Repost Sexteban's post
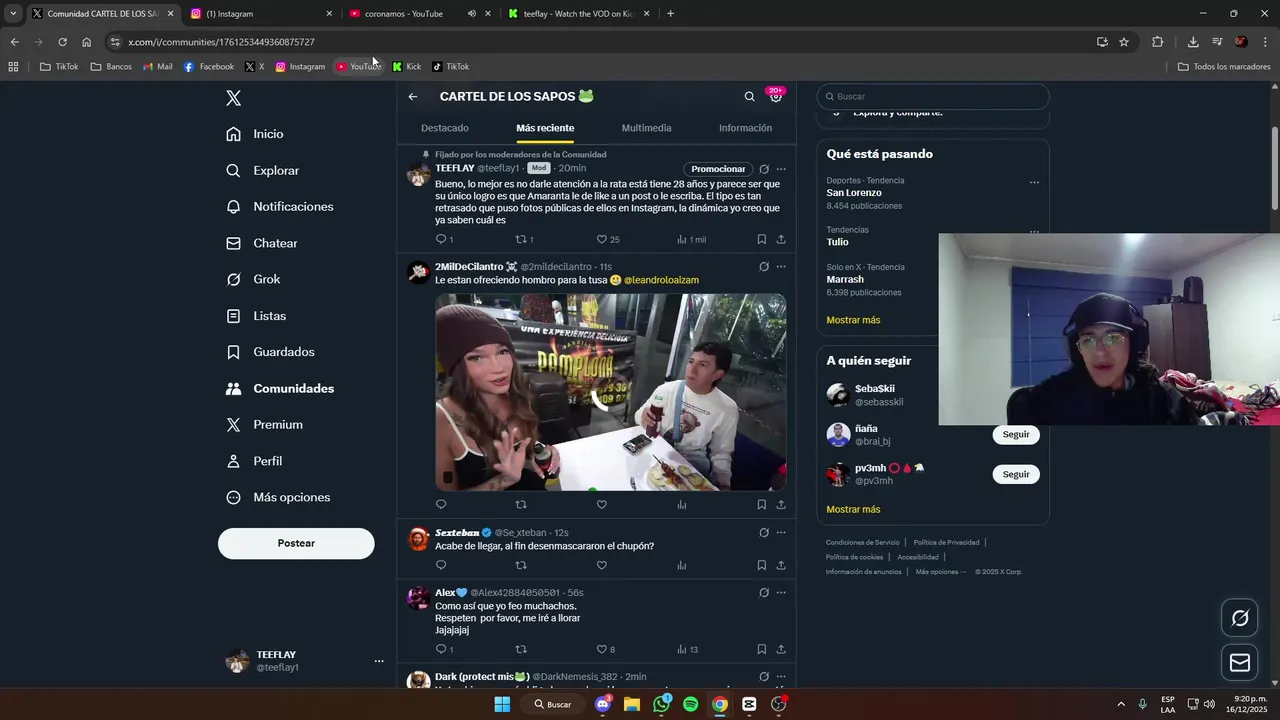The width and height of the screenshot is (1280, 720). pyautogui.click(x=520, y=565)
